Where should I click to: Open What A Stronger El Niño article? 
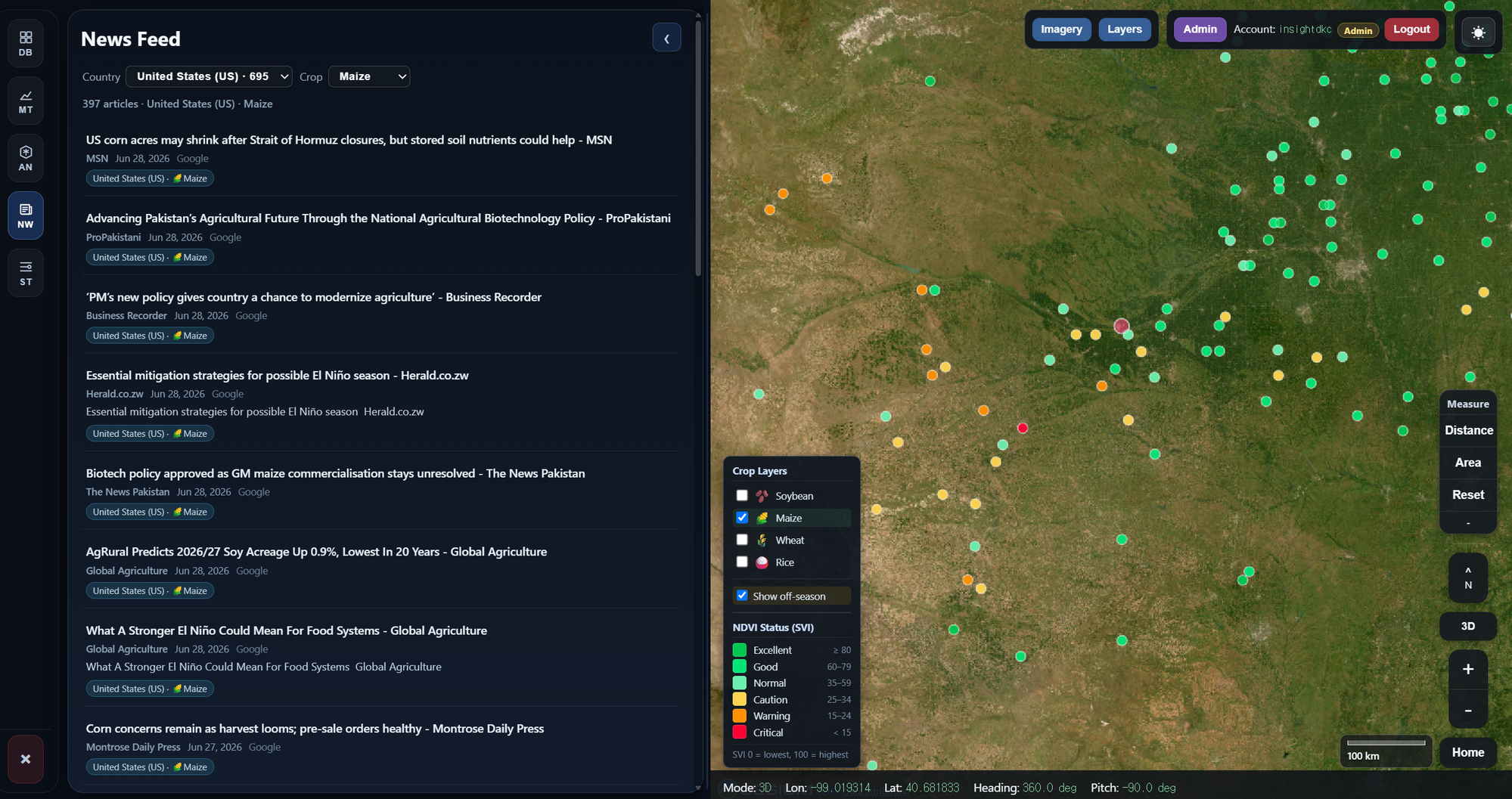tap(287, 630)
